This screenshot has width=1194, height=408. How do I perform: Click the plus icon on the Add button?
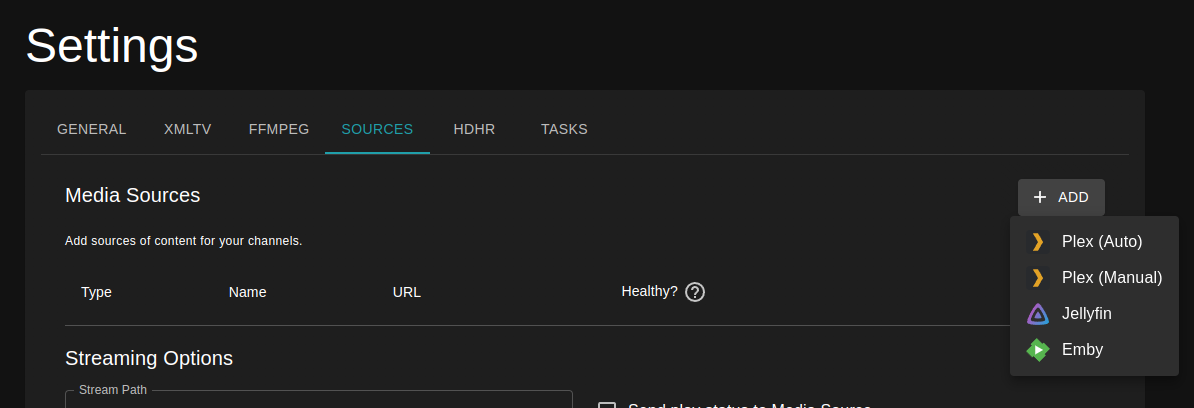click(1040, 197)
